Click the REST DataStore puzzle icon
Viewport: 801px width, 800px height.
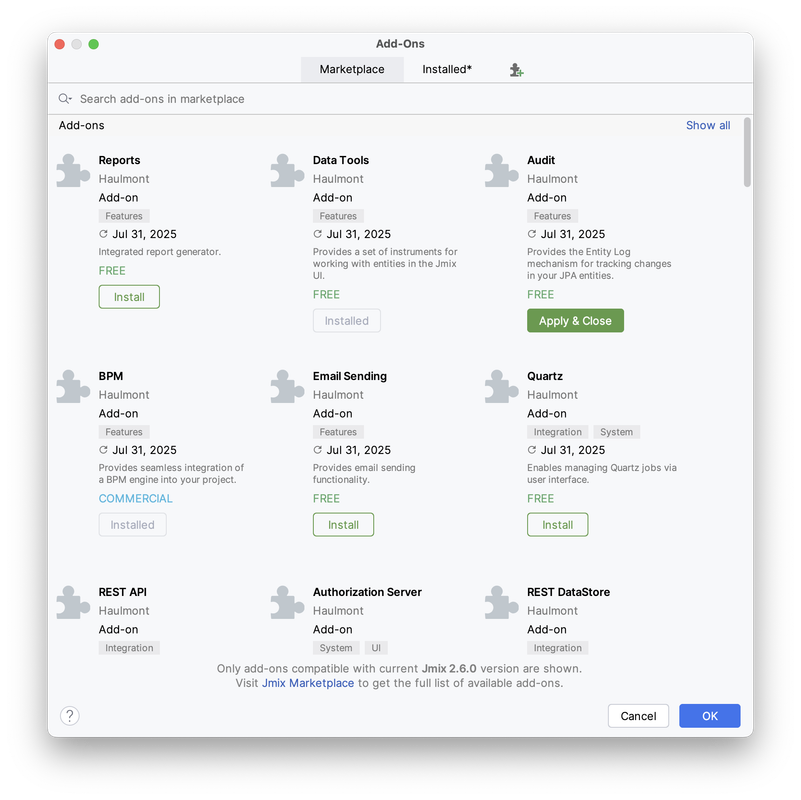502,603
